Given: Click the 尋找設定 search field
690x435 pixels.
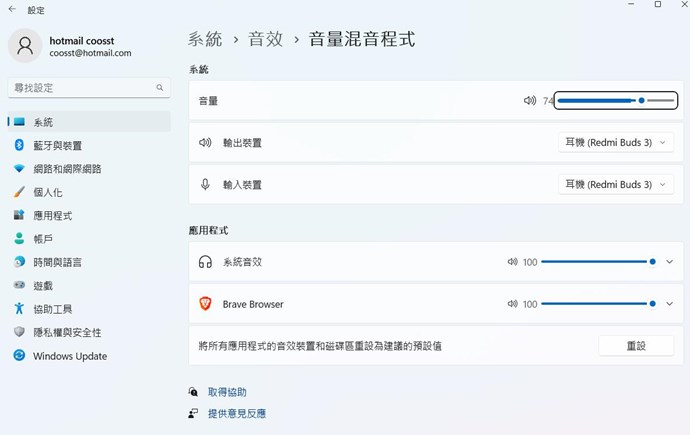Looking at the screenshot, I should pos(80,88).
